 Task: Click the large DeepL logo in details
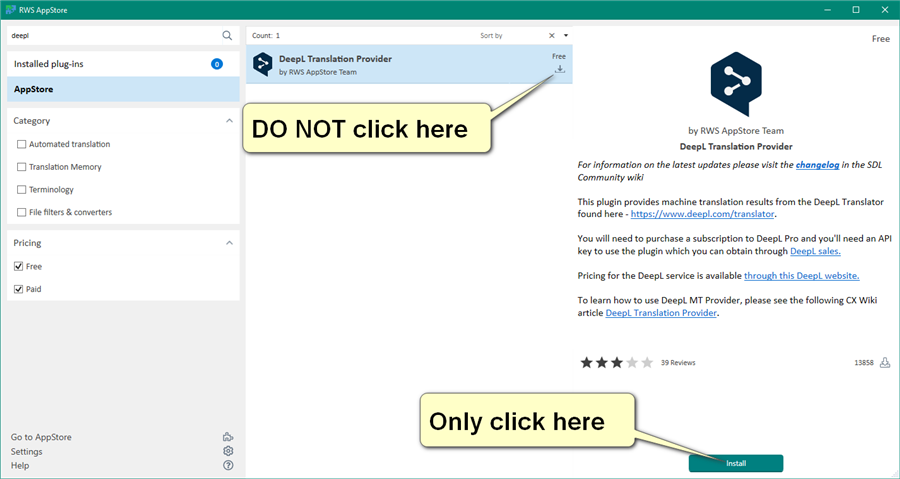pyautogui.click(x=735, y=84)
